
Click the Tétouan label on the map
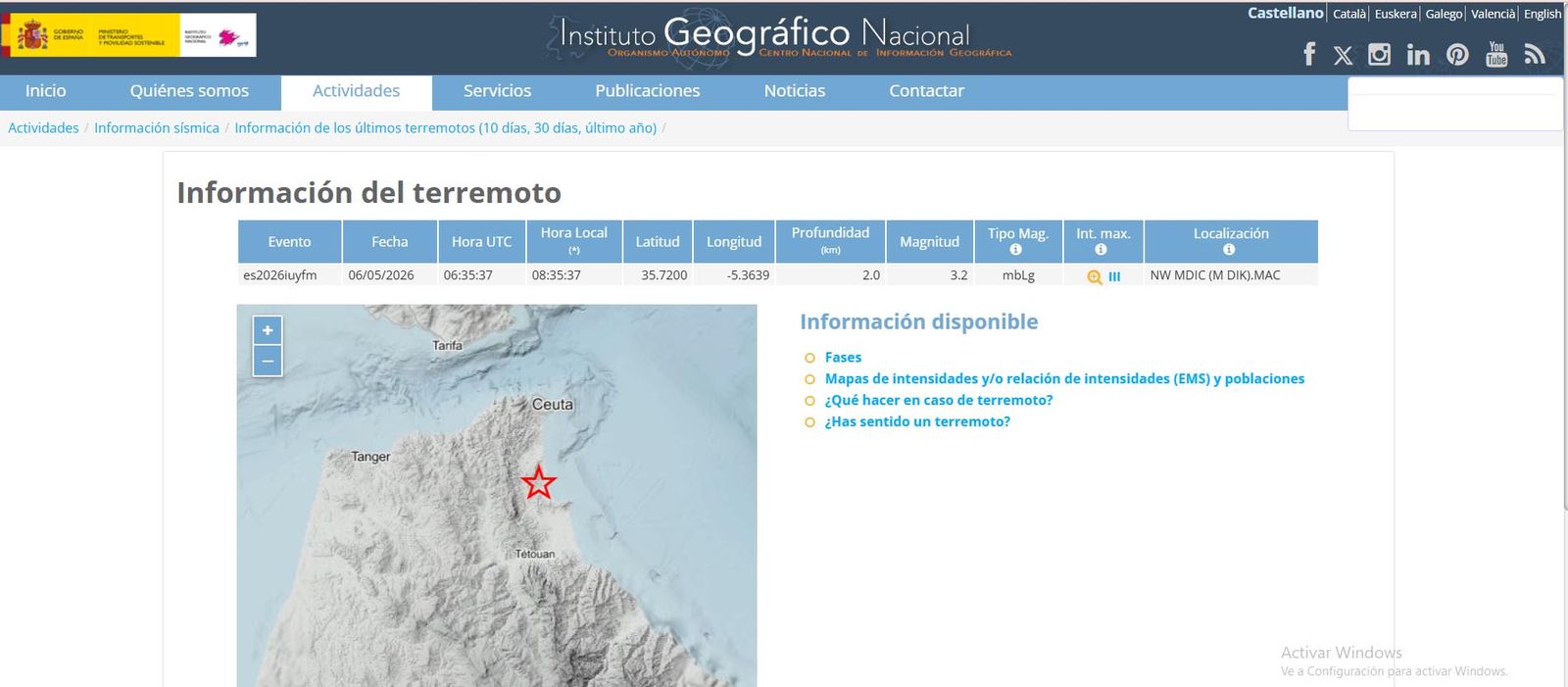[x=535, y=555]
